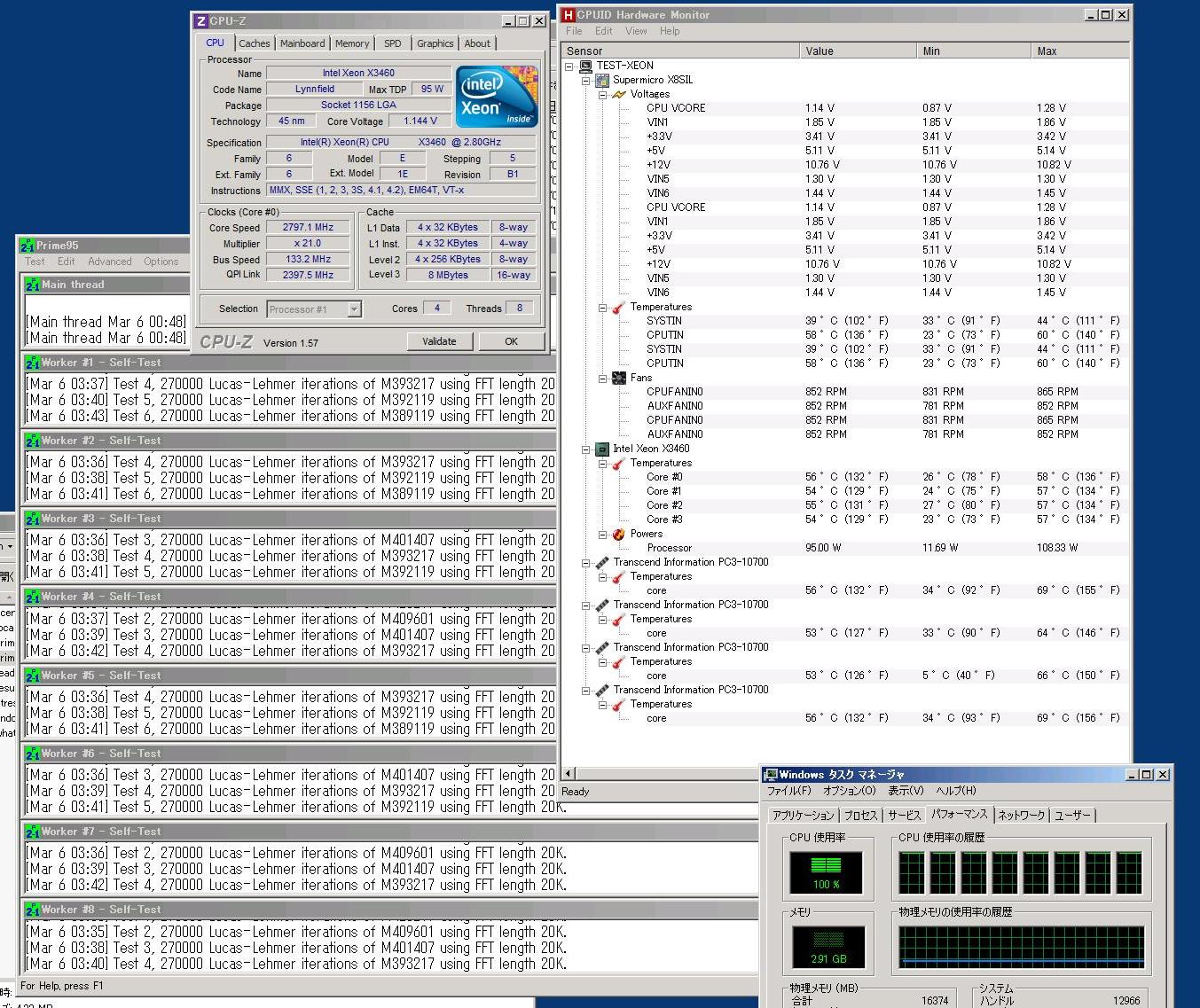Click the Worker #4 Self-Test icon
The image size is (1200, 1008).
coord(33,597)
